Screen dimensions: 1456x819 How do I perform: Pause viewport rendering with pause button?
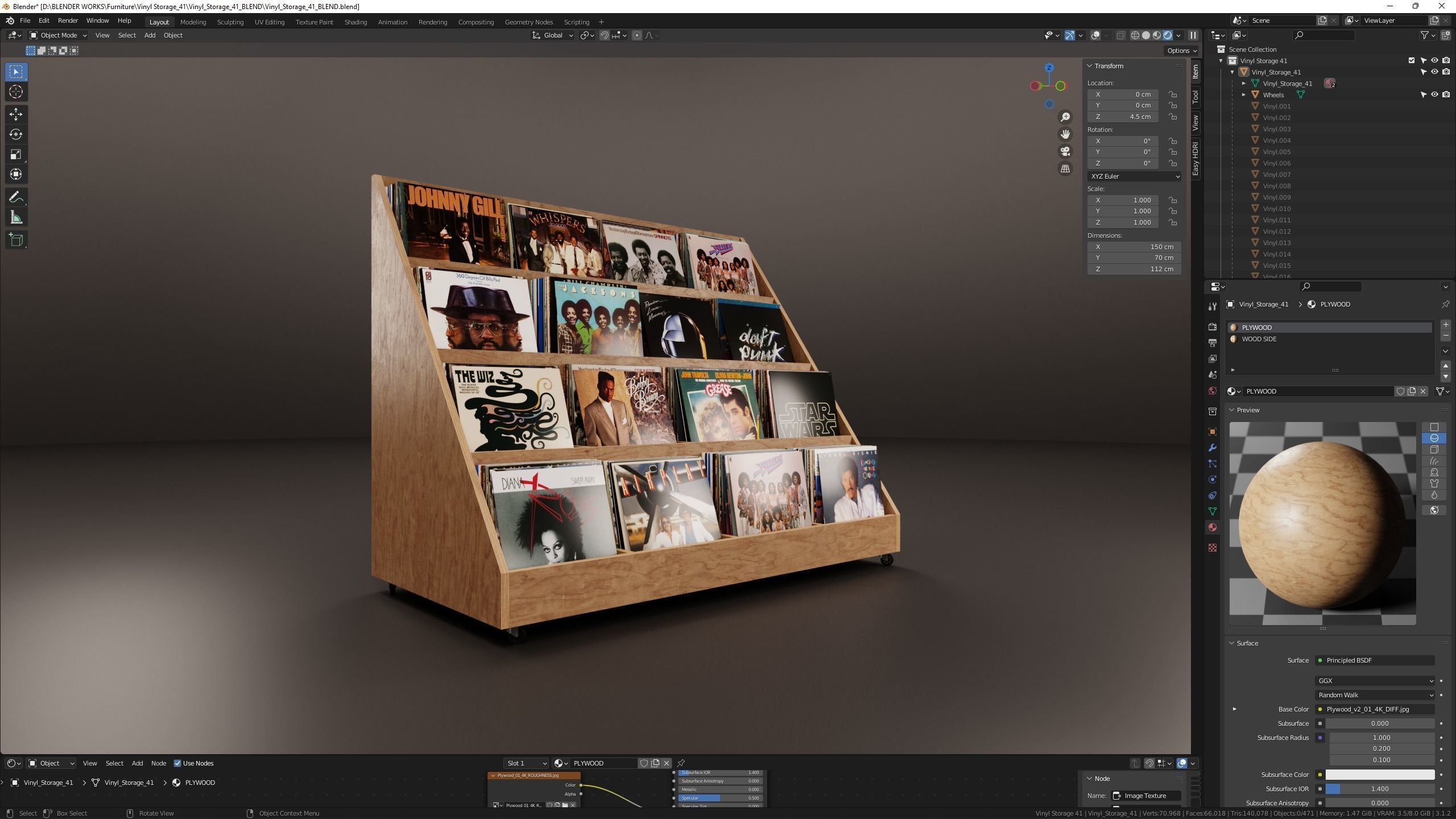pyautogui.click(x=1193, y=35)
